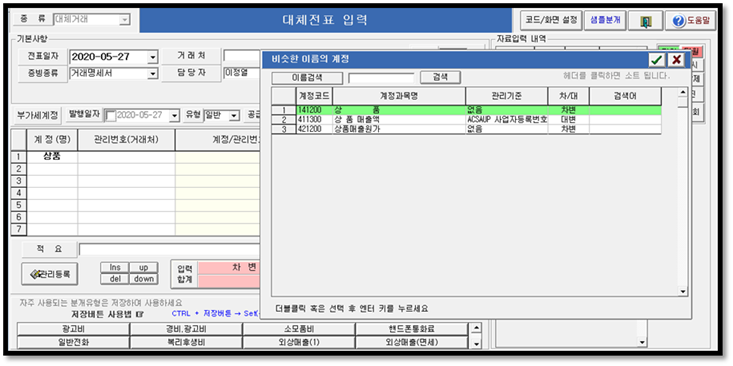Click the exit door icon button

(x=645, y=21)
